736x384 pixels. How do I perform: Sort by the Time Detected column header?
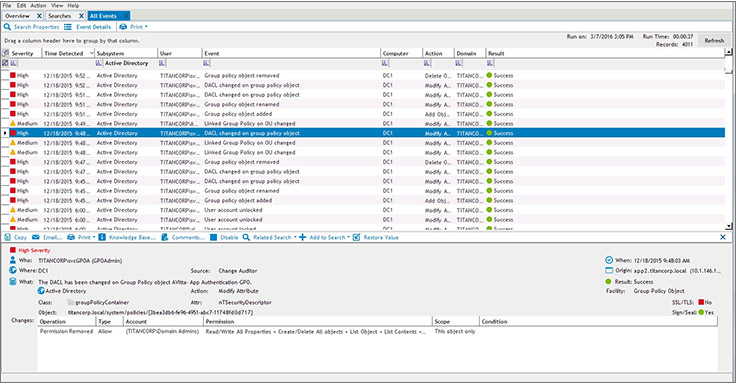[64, 54]
